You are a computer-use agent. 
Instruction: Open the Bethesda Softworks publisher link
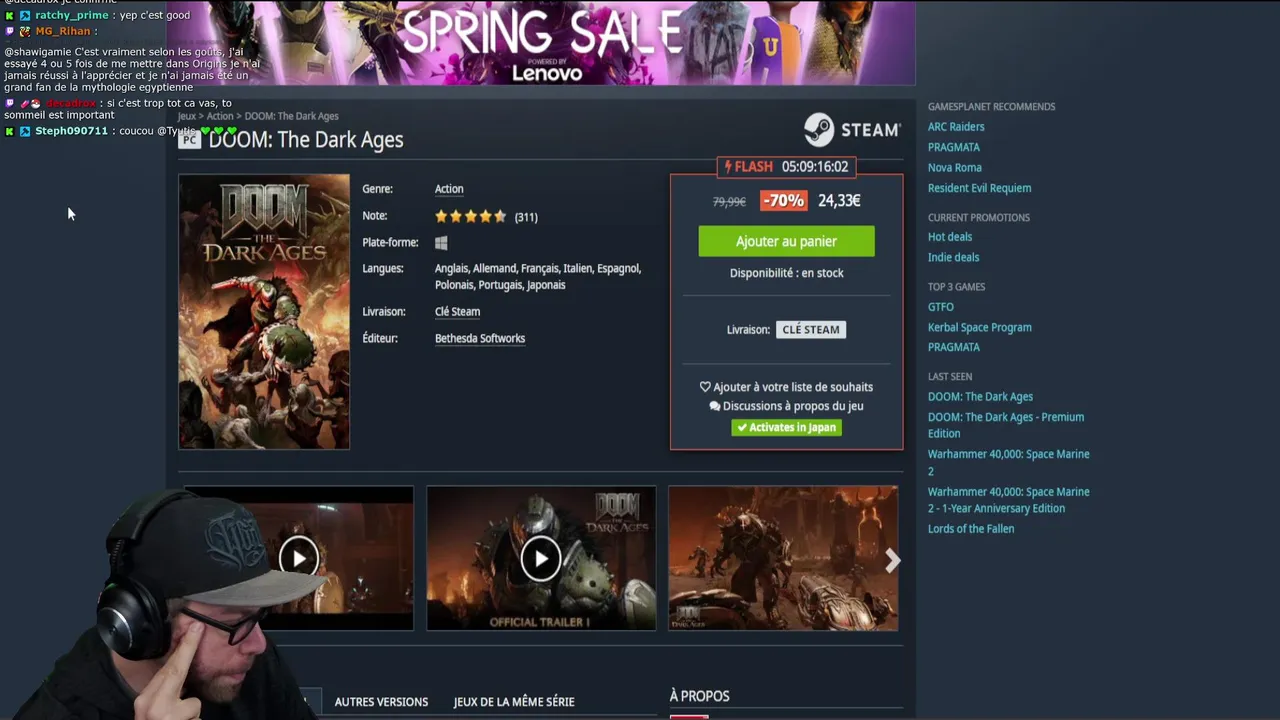pos(480,339)
